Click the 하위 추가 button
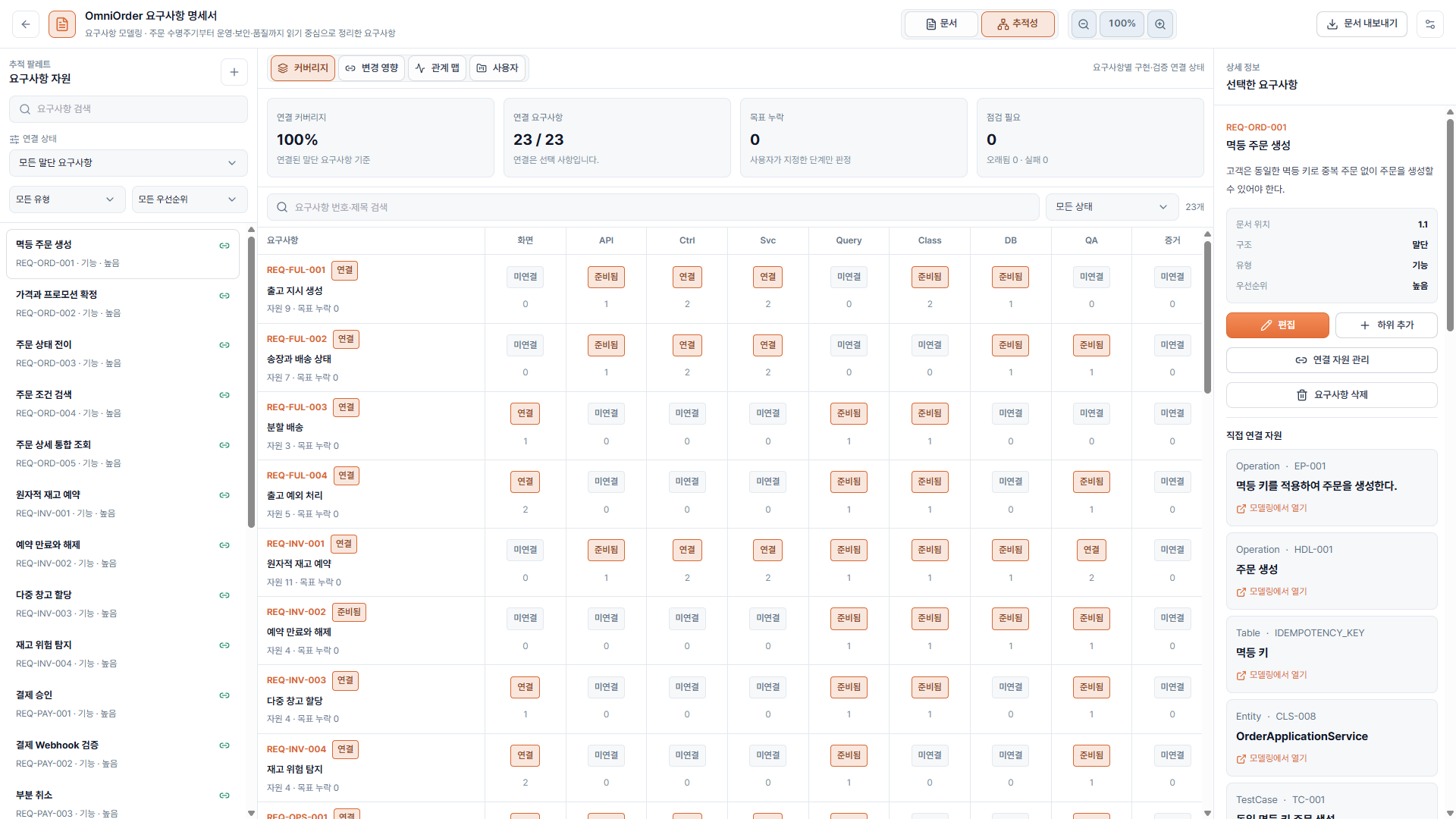The height and width of the screenshot is (819, 1456). [x=1386, y=325]
